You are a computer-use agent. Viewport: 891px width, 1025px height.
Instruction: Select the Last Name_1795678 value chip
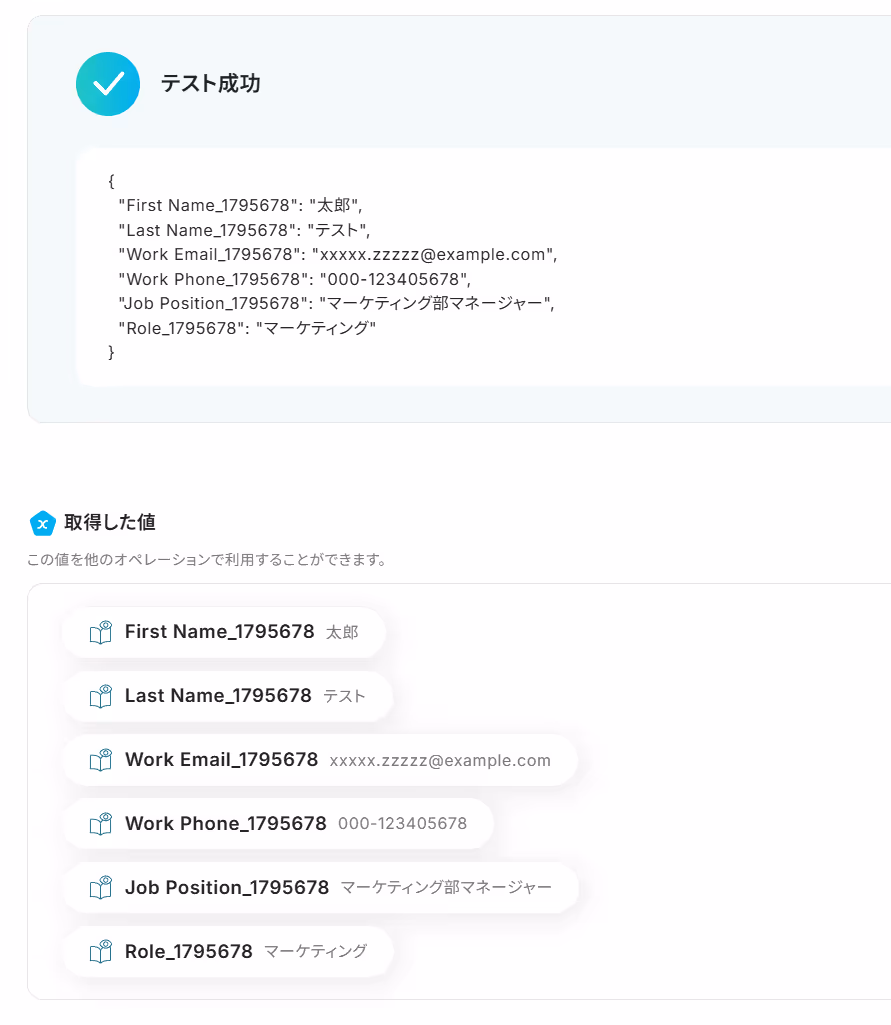(x=227, y=696)
